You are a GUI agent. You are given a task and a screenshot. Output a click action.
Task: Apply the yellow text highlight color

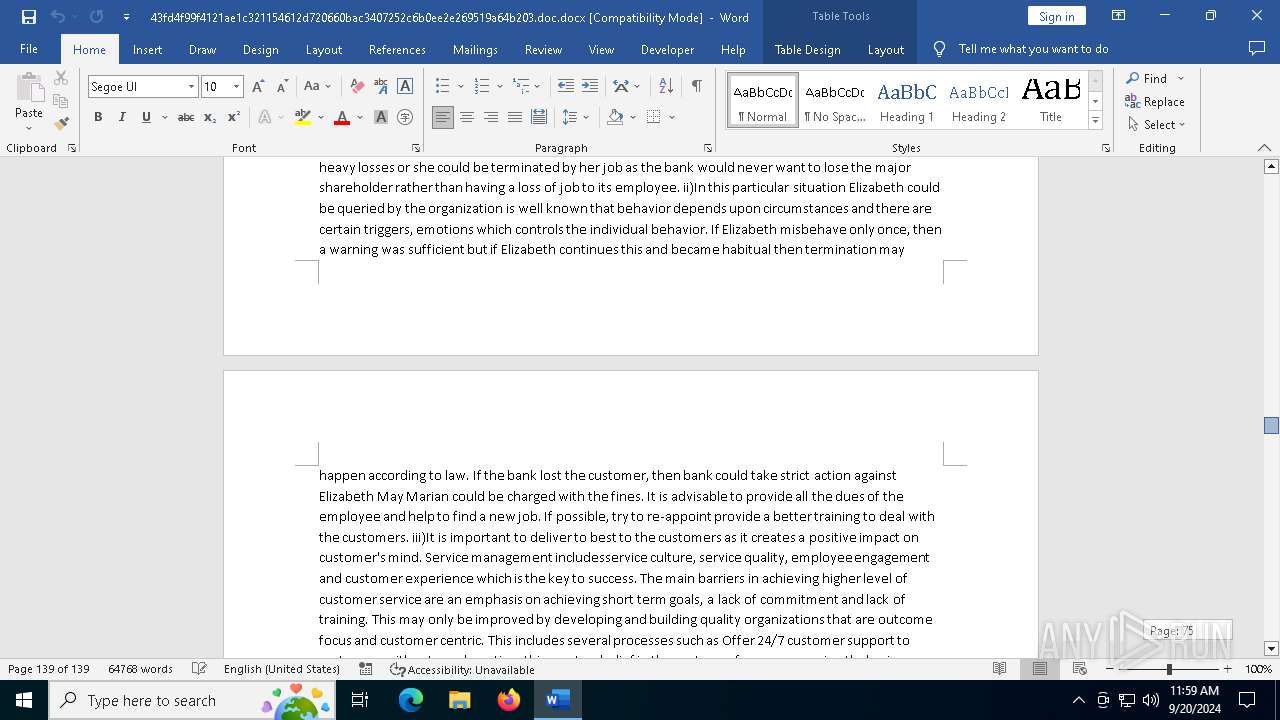coord(303,117)
